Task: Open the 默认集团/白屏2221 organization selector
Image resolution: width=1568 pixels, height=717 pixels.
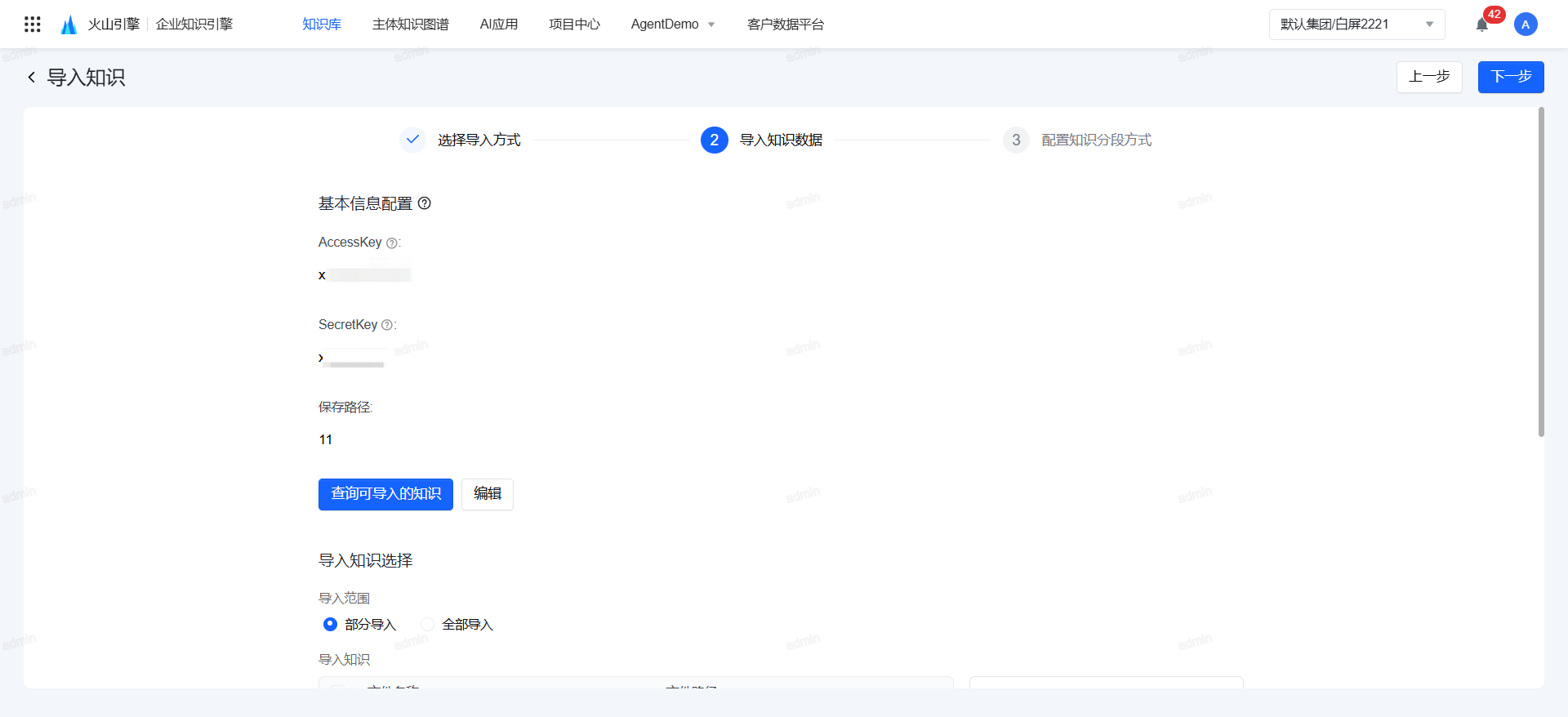Action: (x=1356, y=24)
